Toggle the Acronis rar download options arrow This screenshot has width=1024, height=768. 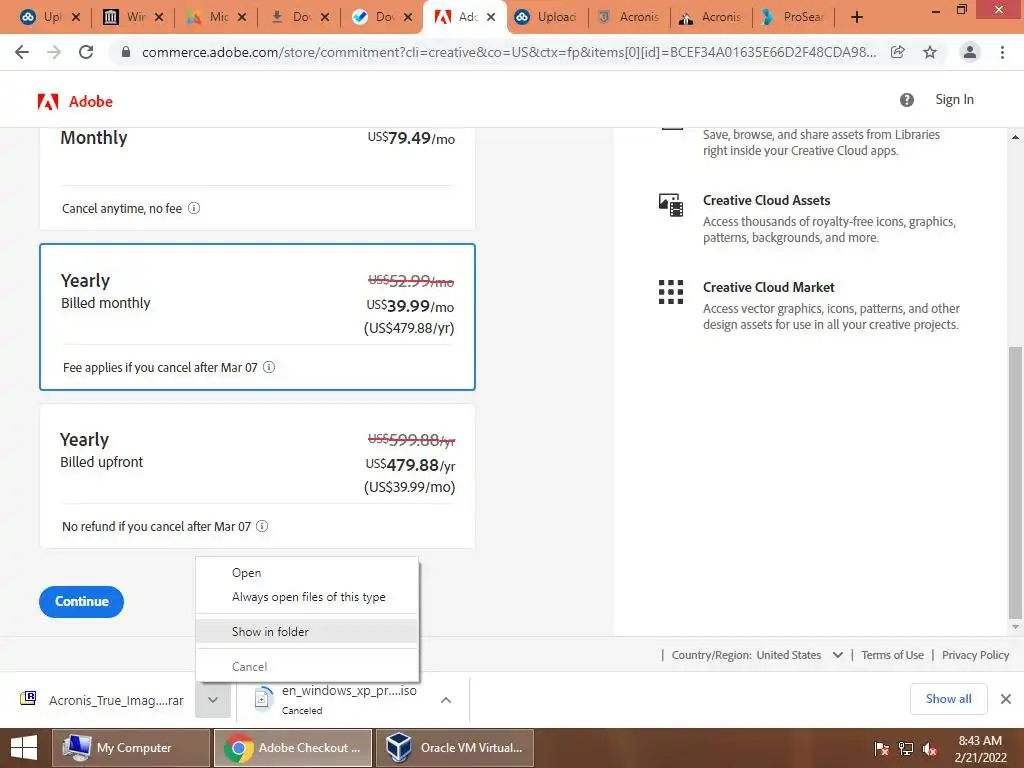click(x=213, y=700)
